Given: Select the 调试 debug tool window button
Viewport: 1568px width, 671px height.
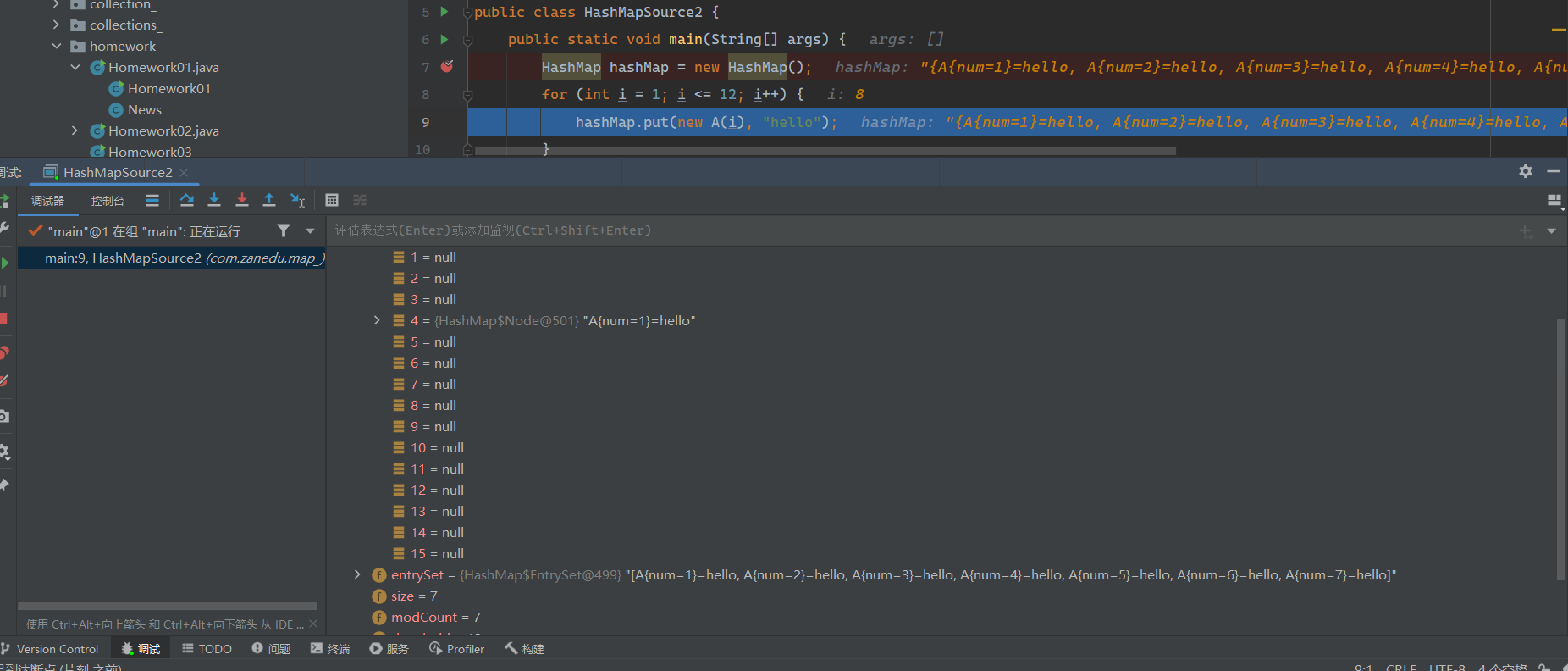Looking at the screenshot, I should pos(141,649).
